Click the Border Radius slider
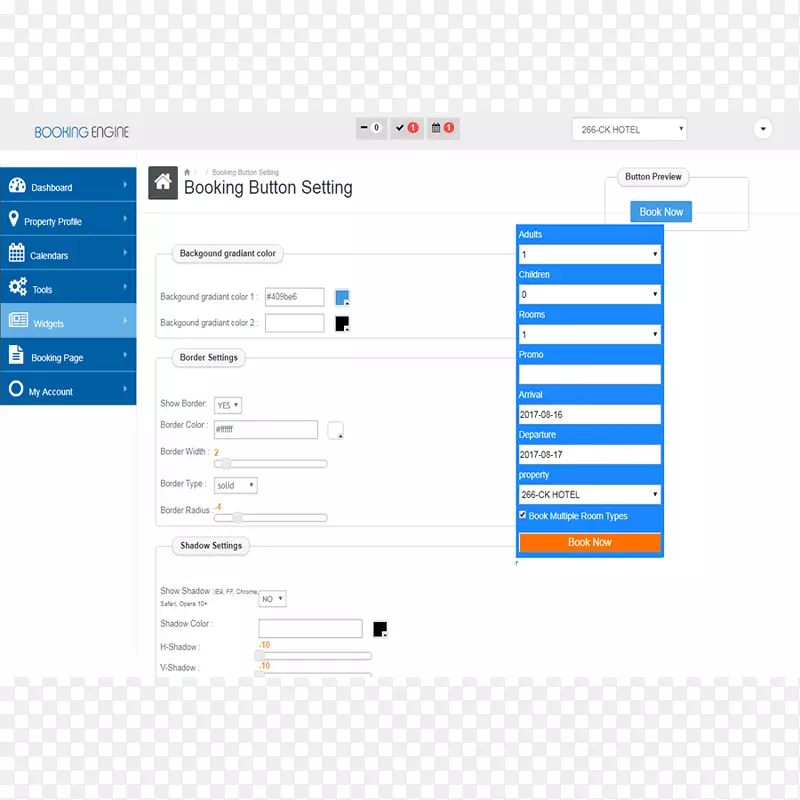This screenshot has width=800, height=800. [270, 518]
